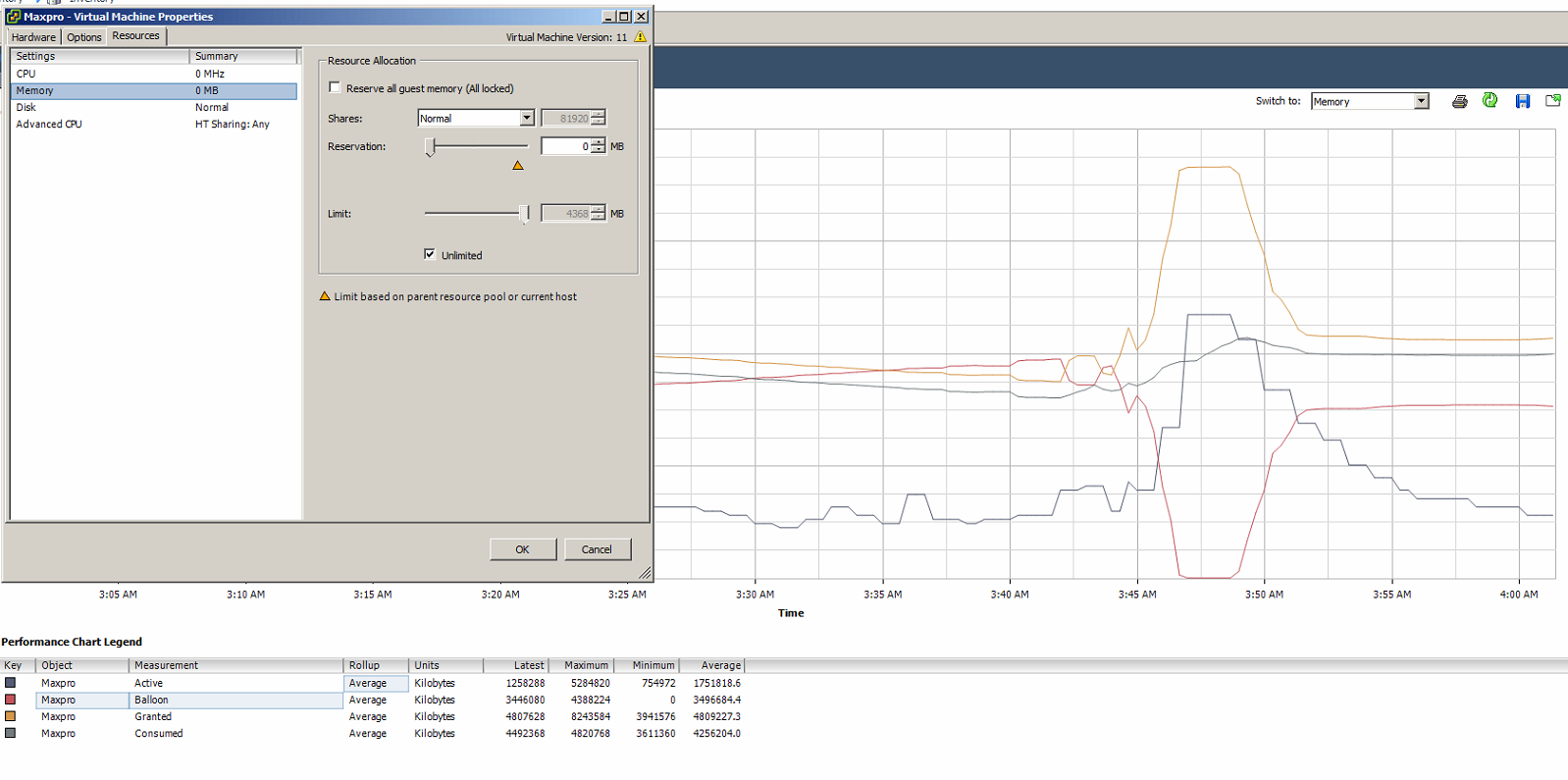Switch to the Hardware tab
The height and width of the screenshot is (780, 1568).
pos(33,37)
